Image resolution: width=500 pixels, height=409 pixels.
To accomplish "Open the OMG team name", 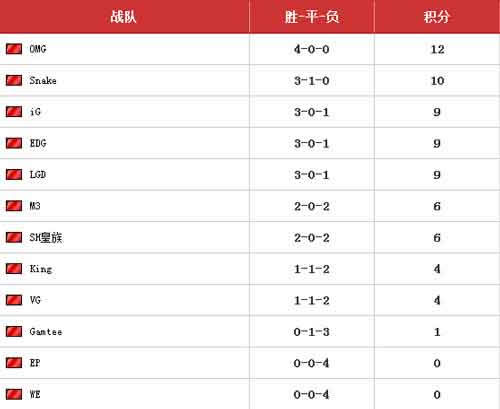I will 38,49.
